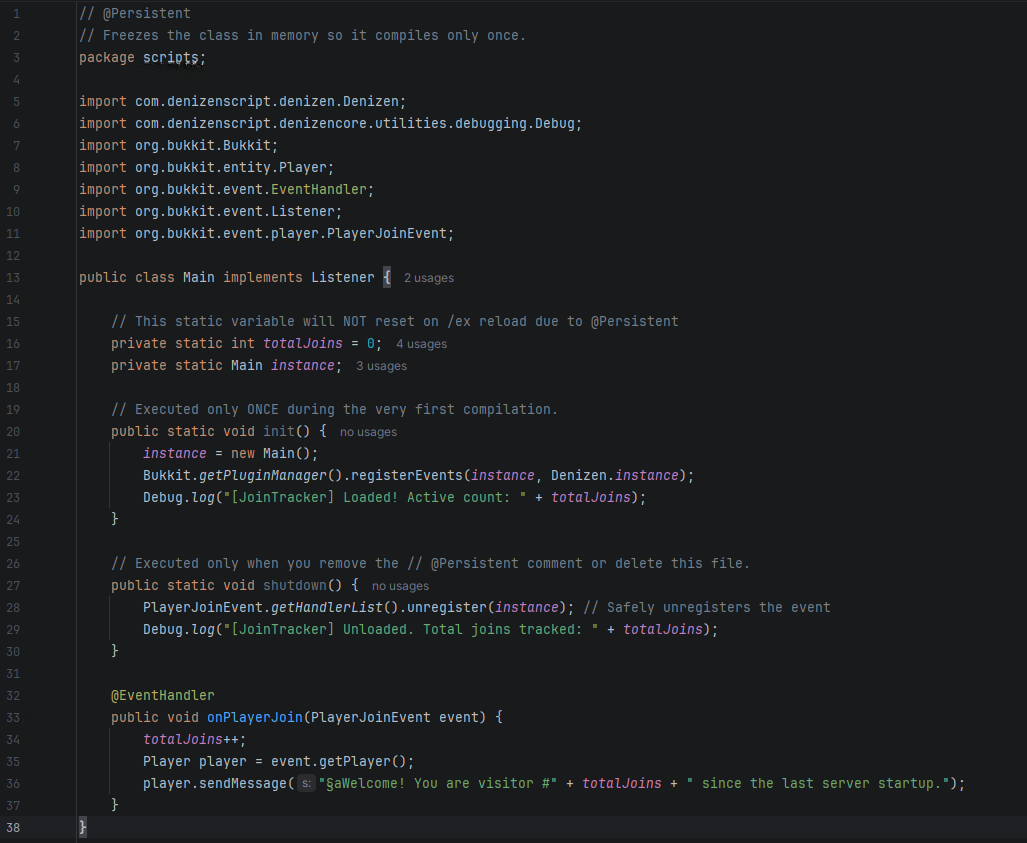Click the 's:' parameter hint in sendMessage
The image size is (1027, 843).
306,783
